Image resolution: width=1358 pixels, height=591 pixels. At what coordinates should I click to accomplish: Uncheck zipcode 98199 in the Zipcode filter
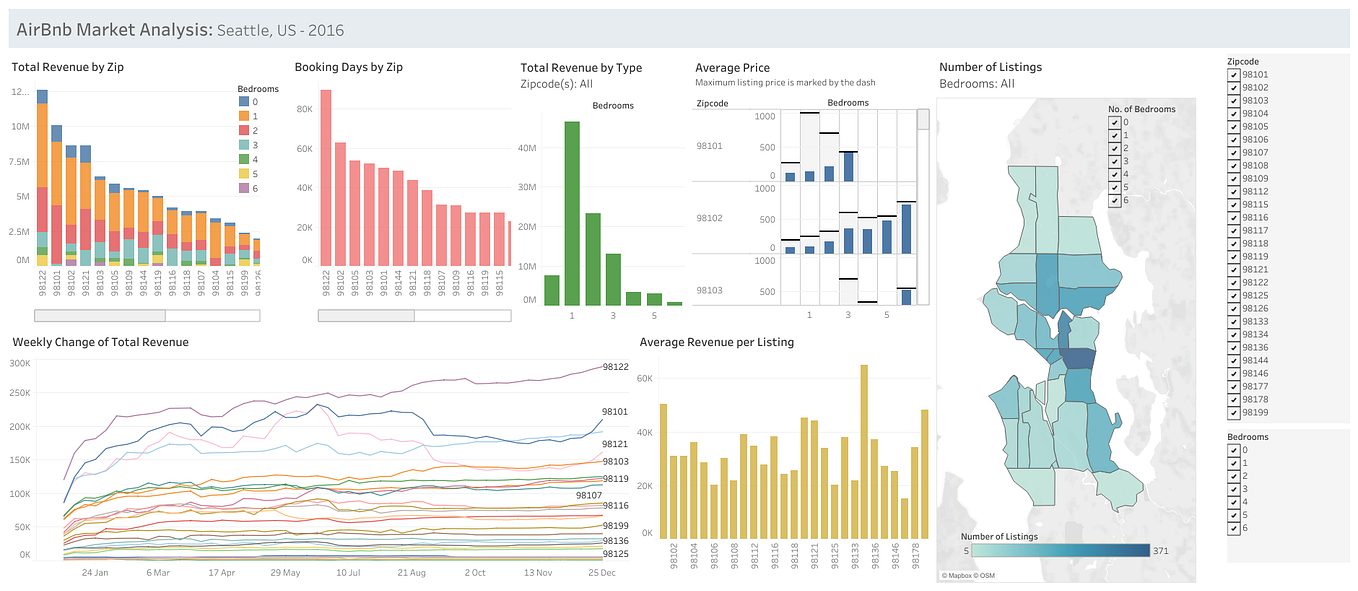[1232, 412]
